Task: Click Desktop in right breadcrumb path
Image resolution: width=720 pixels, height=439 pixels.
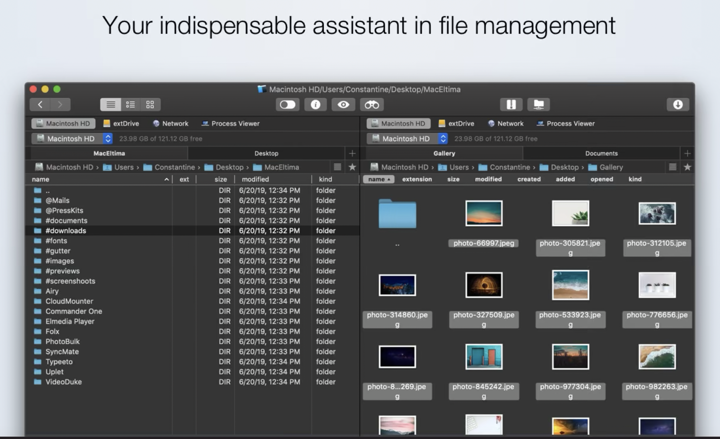Action: pos(559,167)
